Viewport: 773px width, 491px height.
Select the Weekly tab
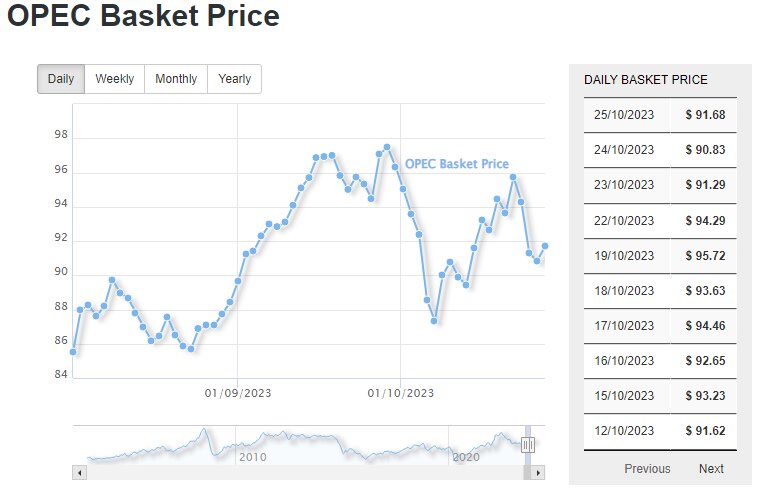tap(115, 79)
